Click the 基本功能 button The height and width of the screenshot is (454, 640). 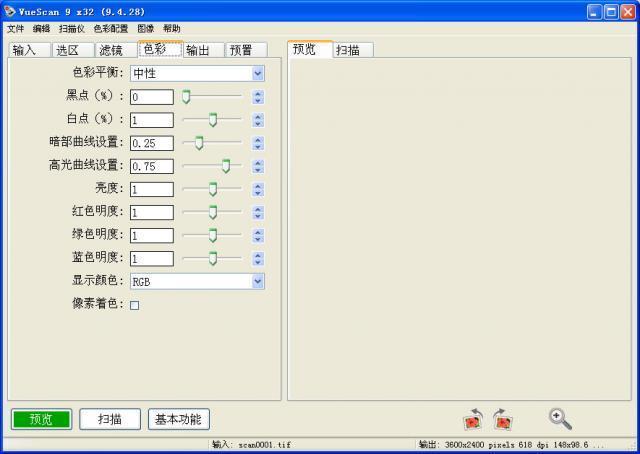178,419
